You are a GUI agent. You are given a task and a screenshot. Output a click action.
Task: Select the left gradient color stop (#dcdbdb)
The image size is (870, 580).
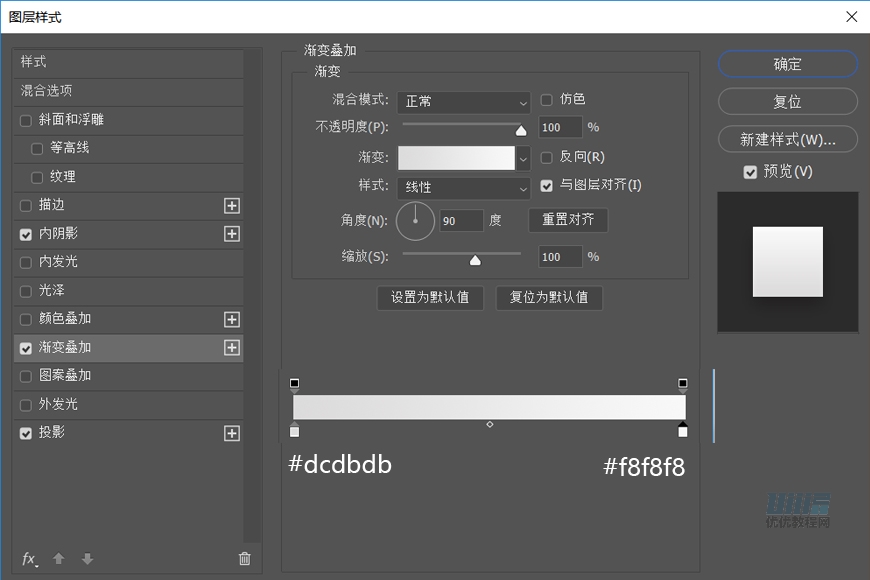(x=294, y=431)
